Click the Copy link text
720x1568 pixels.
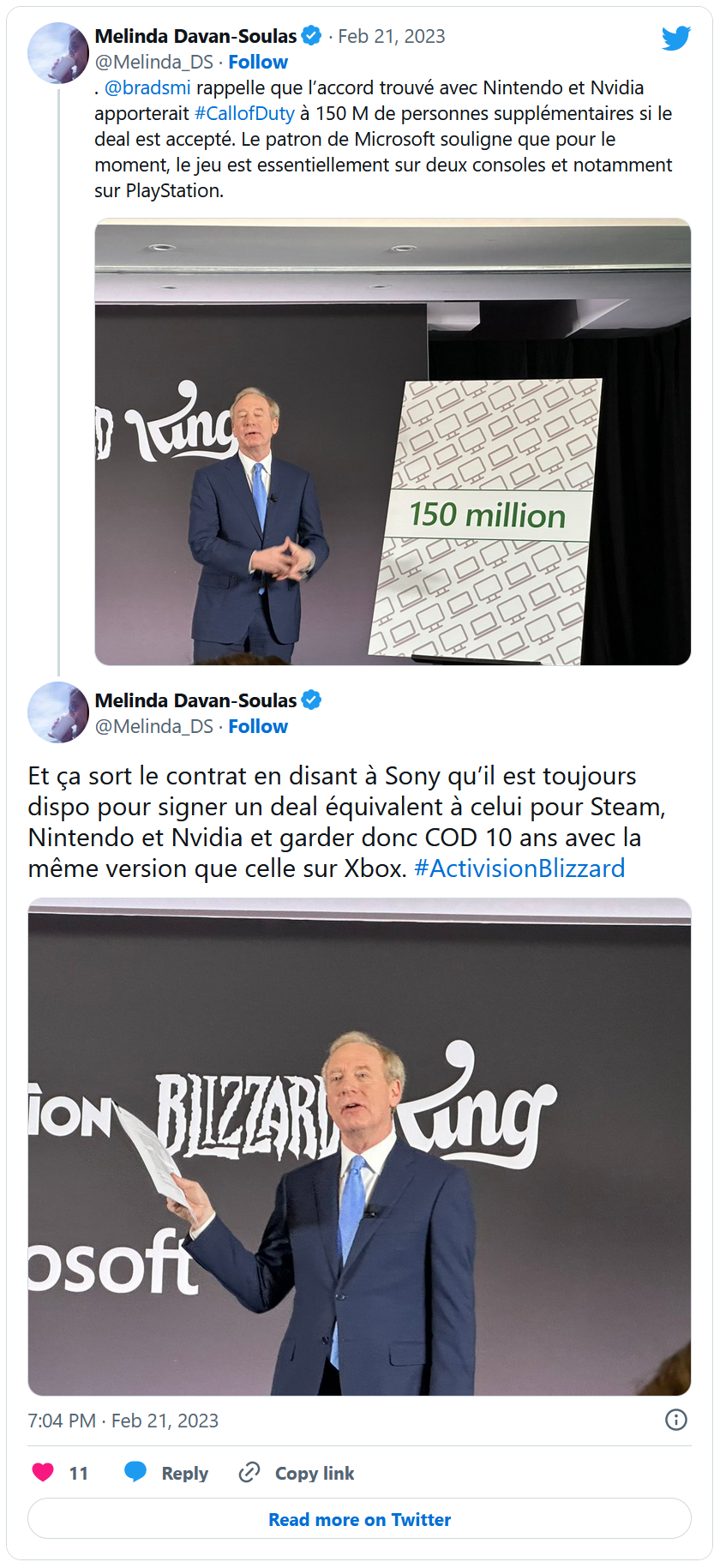tap(315, 1473)
